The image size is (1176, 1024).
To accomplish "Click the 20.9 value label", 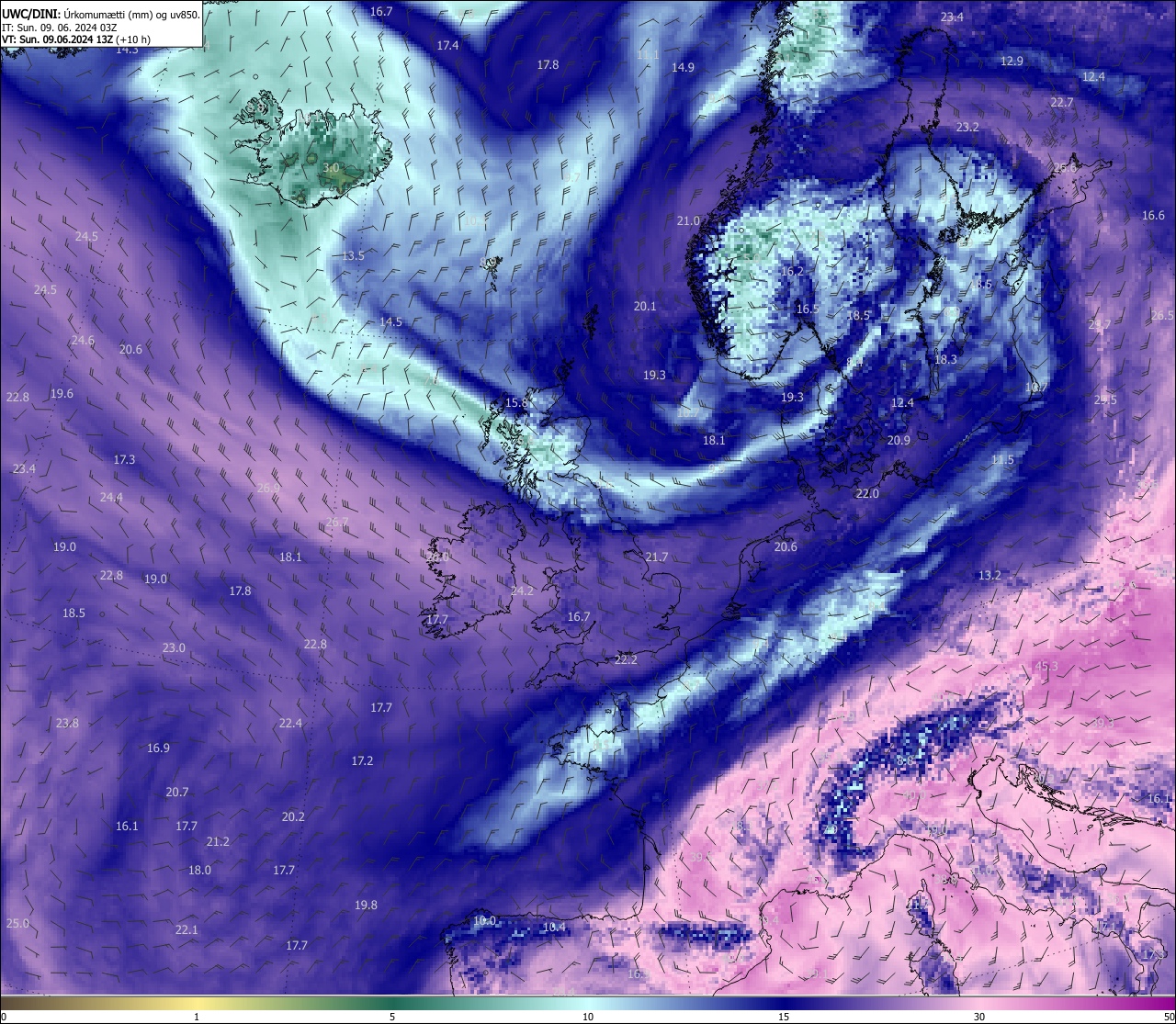I will [899, 440].
